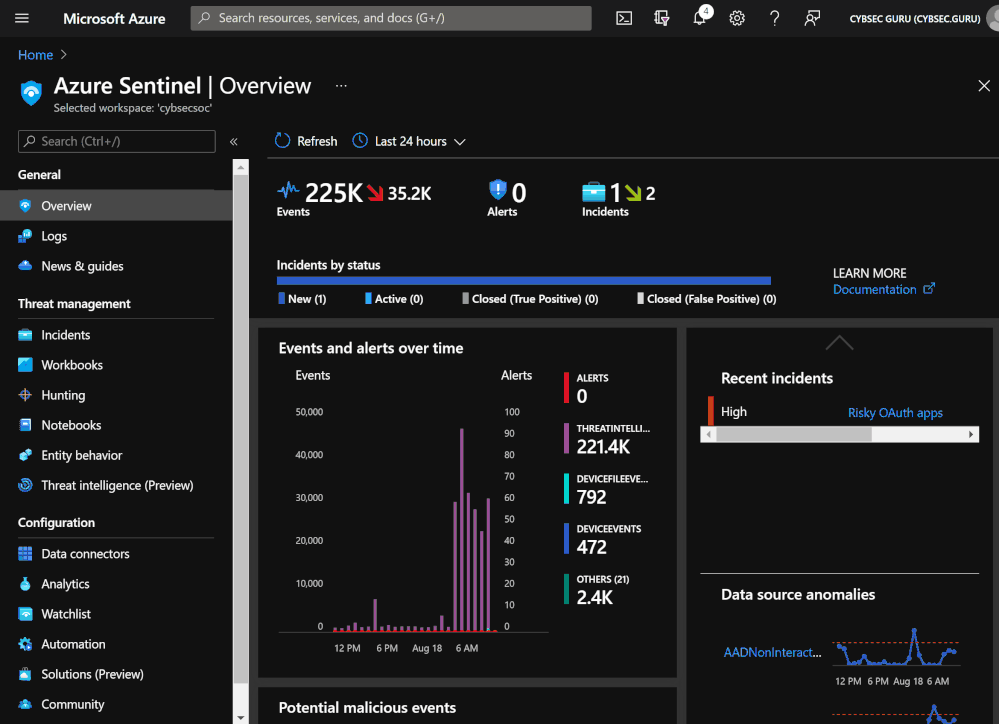Open the feedback icon
The width and height of the screenshot is (999, 724).
pos(812,18)
